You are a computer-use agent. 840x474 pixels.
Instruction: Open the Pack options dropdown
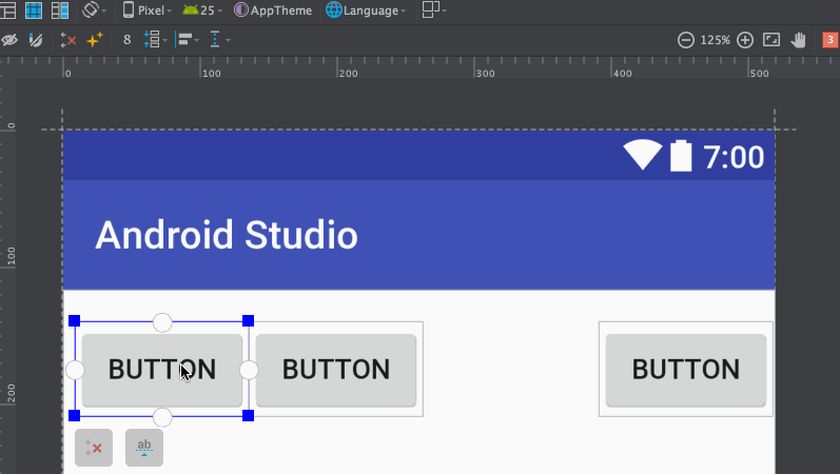[155, 40]
